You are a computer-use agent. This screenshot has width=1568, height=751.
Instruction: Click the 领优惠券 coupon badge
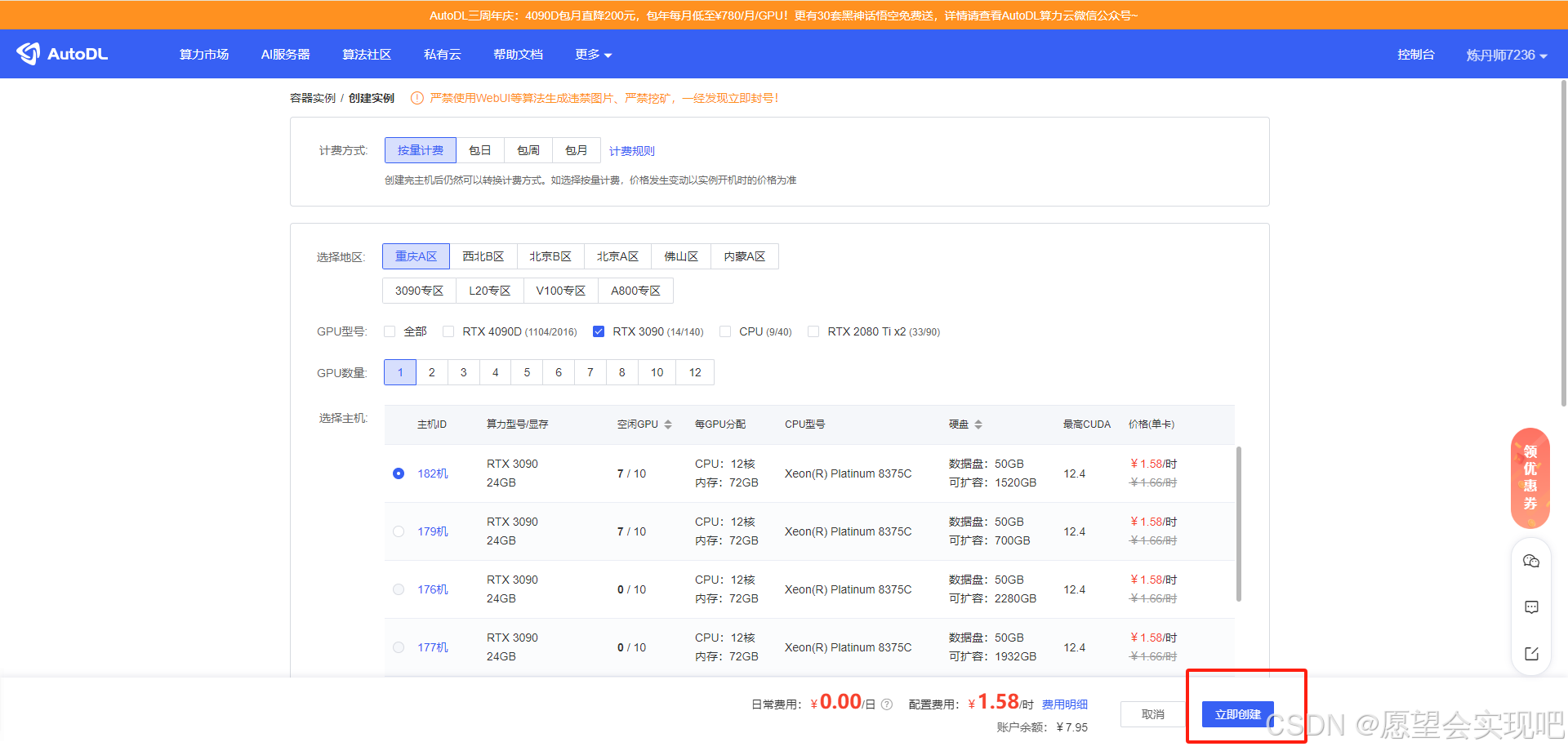coord(1530,478)
